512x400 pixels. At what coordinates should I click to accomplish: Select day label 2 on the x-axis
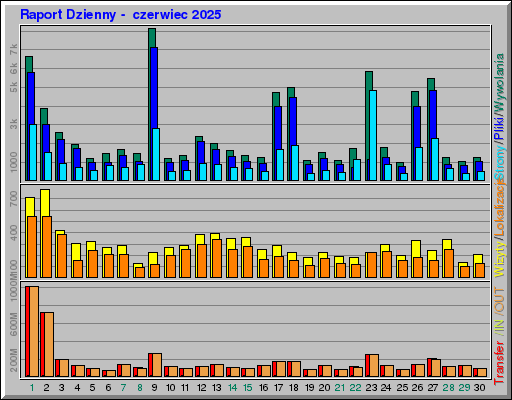point(46,388)
